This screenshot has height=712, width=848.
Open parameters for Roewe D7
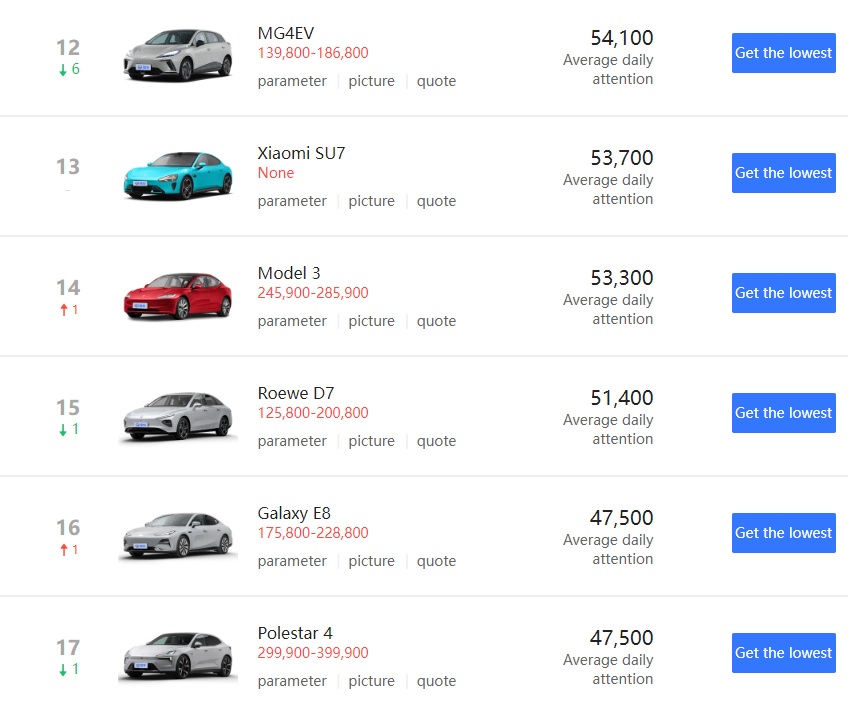(292, 441)
